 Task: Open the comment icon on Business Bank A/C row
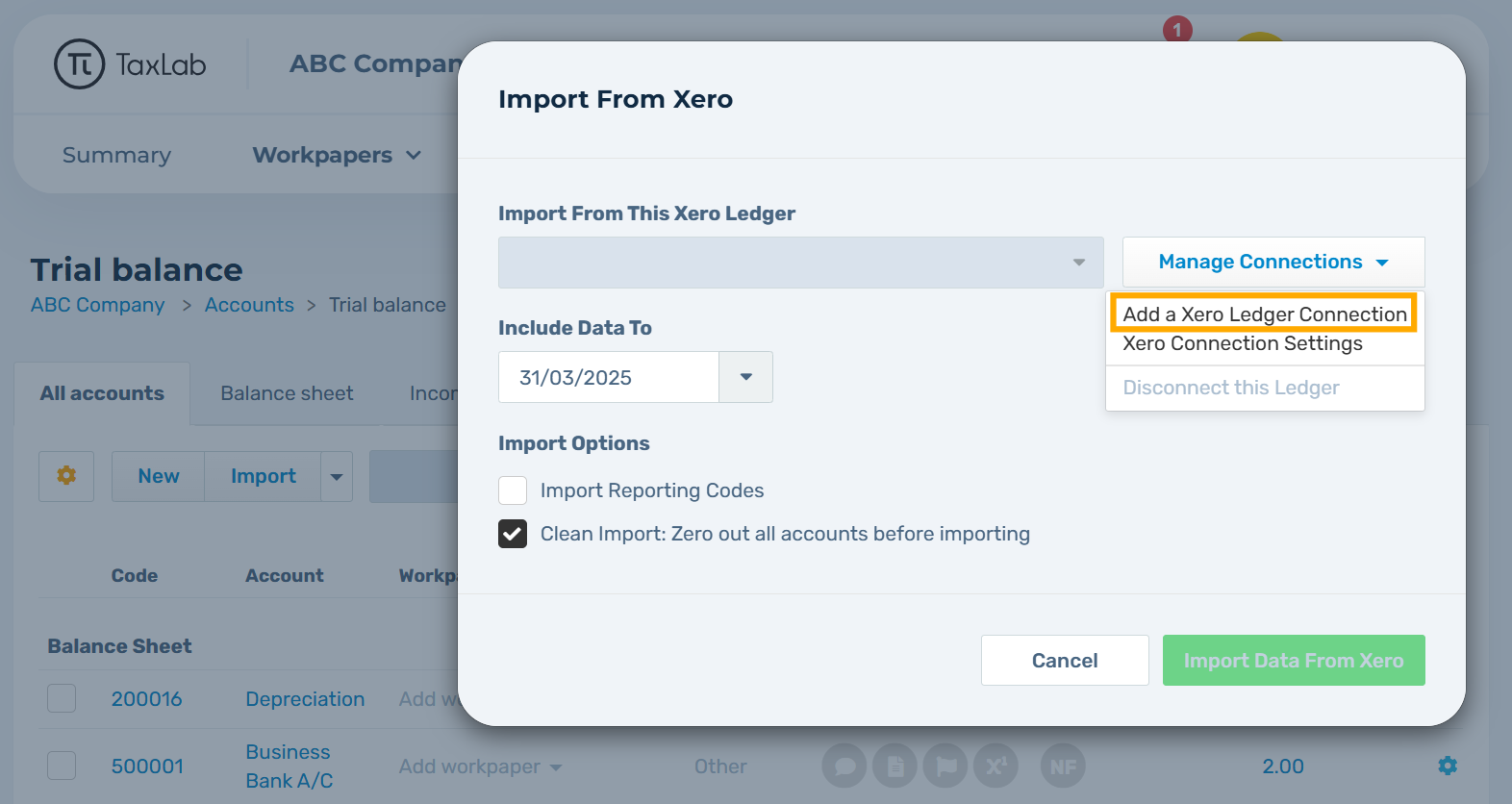point(845,766)
